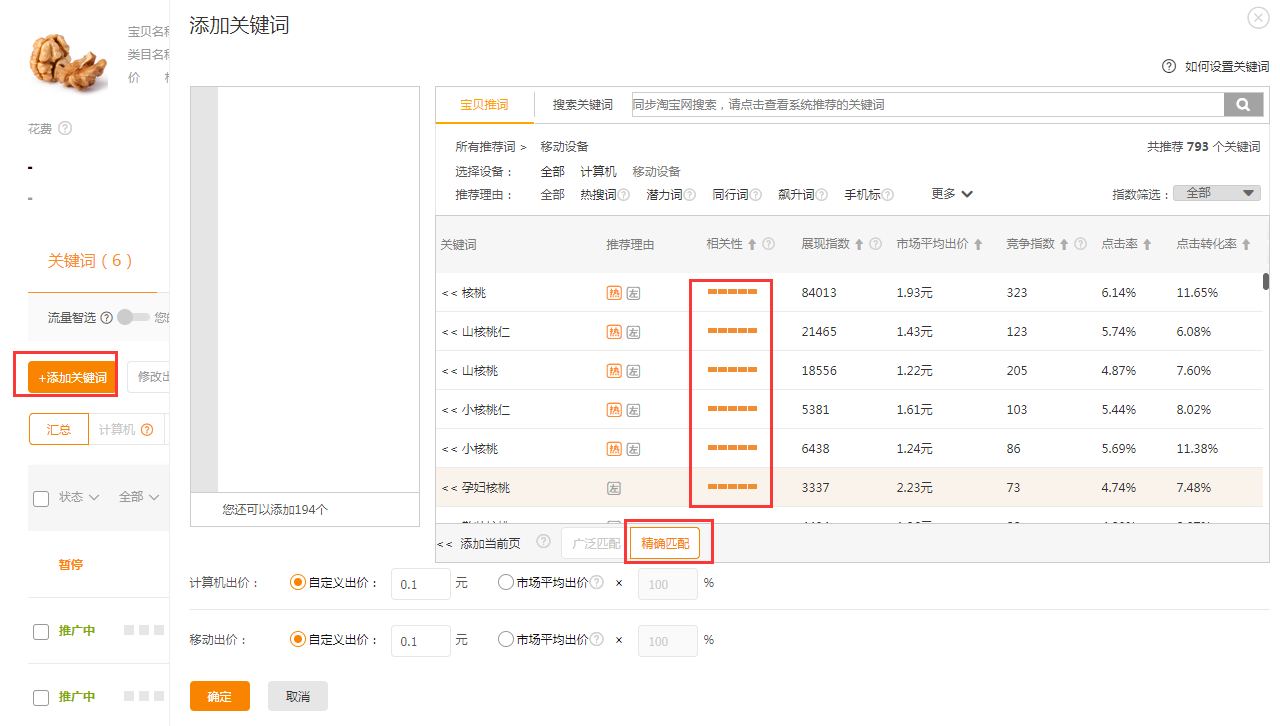1280x726 pixels.
Task: Click the 精确匹配 button
Action: pyautogui.click(x=664, y=544)
